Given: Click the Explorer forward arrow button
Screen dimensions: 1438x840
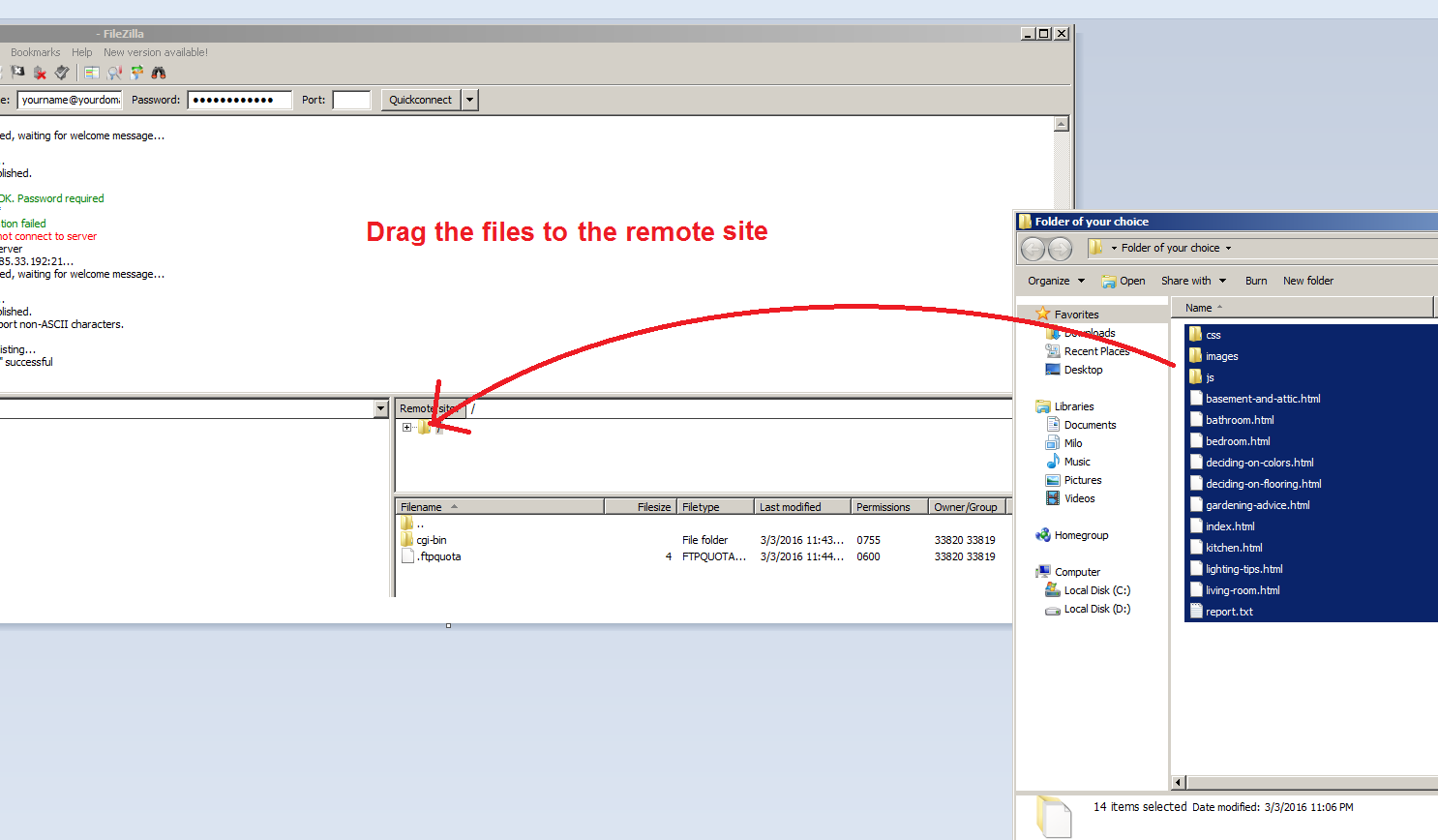Looking at the screenshot, I should [1061, 249].
